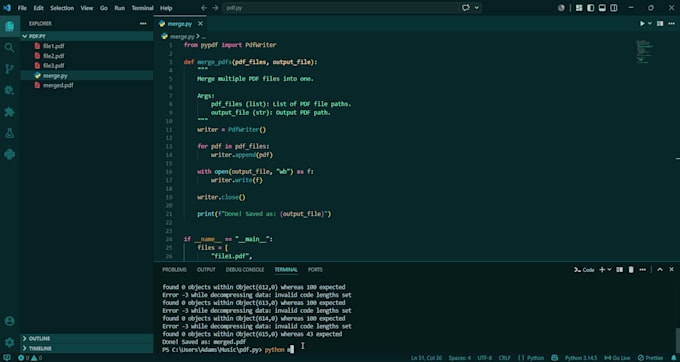The height and width of the screenshot is (362, 680).
Task: Open the terminal launch profile dropdown
Action: [609, 270]
